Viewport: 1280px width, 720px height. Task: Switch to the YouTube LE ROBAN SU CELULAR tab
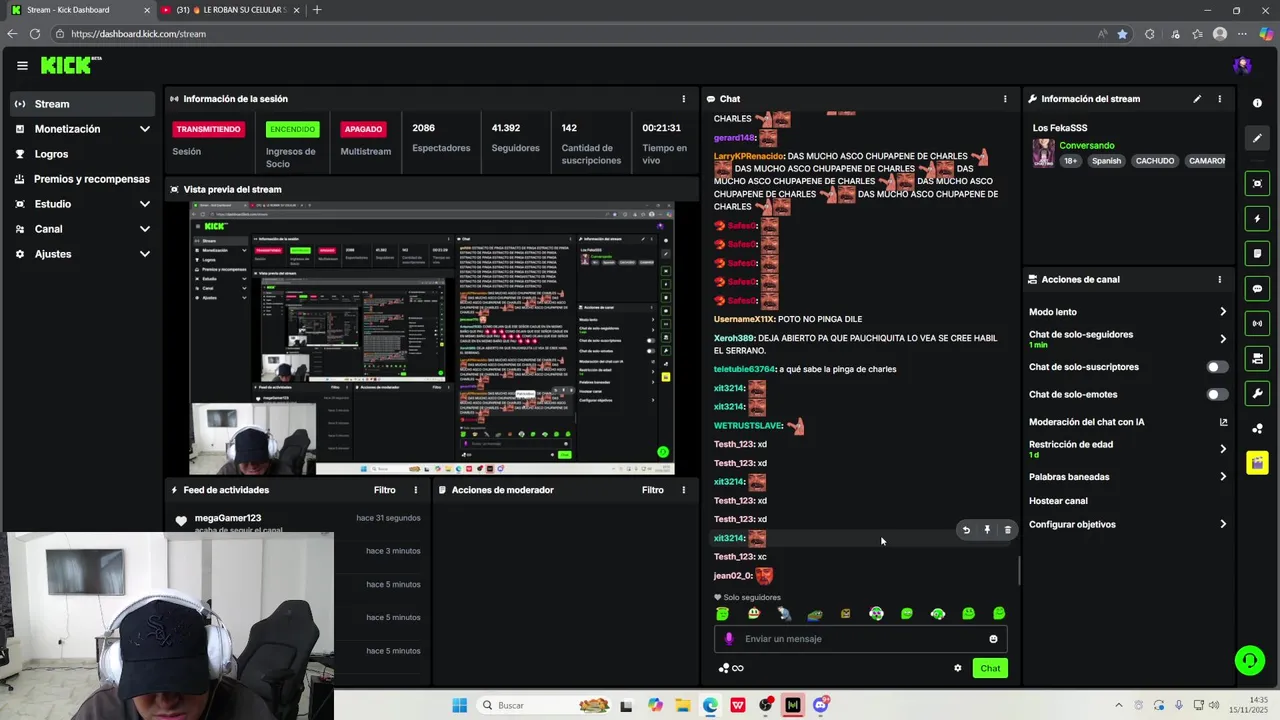click(232, 10)
